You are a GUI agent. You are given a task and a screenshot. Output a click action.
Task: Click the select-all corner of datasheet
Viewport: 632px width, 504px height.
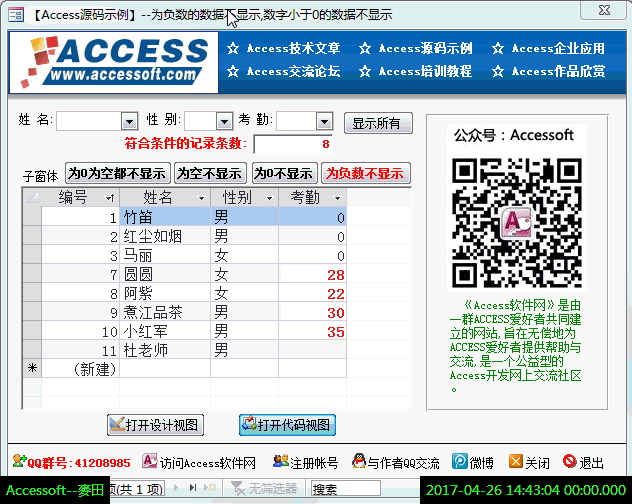point(32,198)
